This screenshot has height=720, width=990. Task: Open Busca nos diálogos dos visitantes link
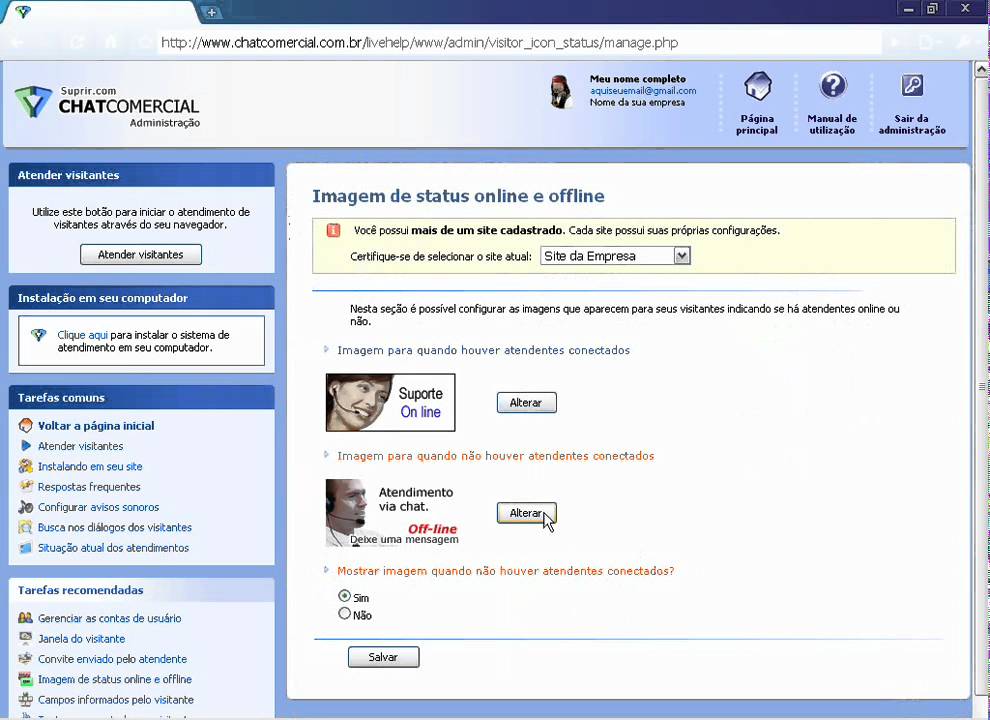click(115, 527)
